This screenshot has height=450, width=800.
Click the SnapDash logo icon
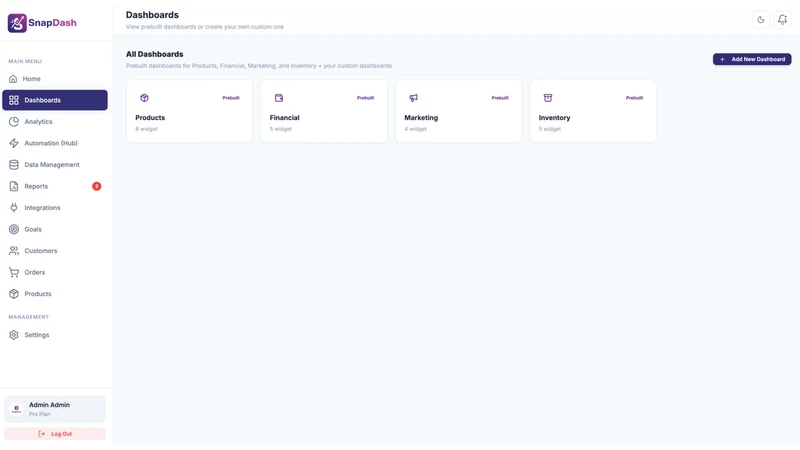(17, 23)
